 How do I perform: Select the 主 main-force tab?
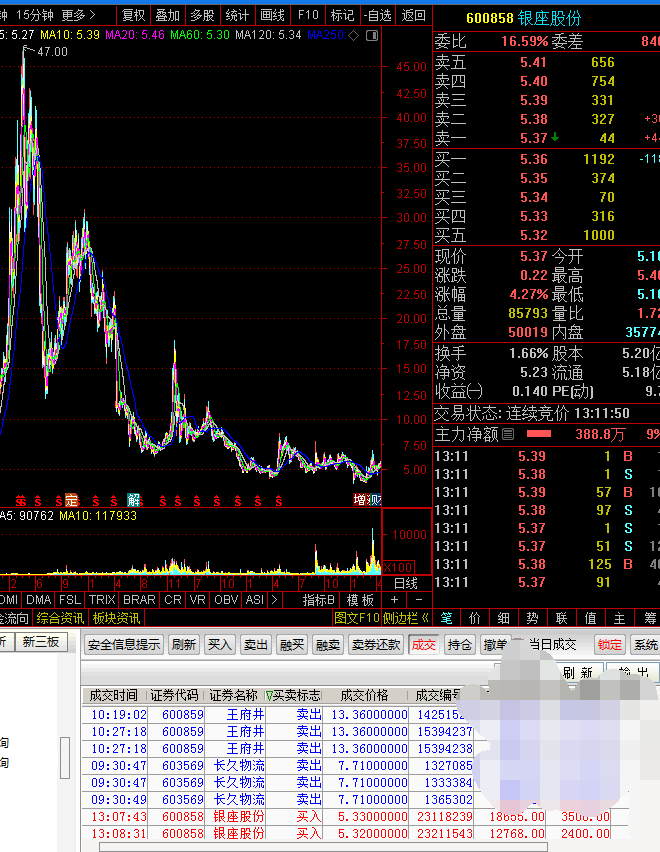(x=619, y=618)
